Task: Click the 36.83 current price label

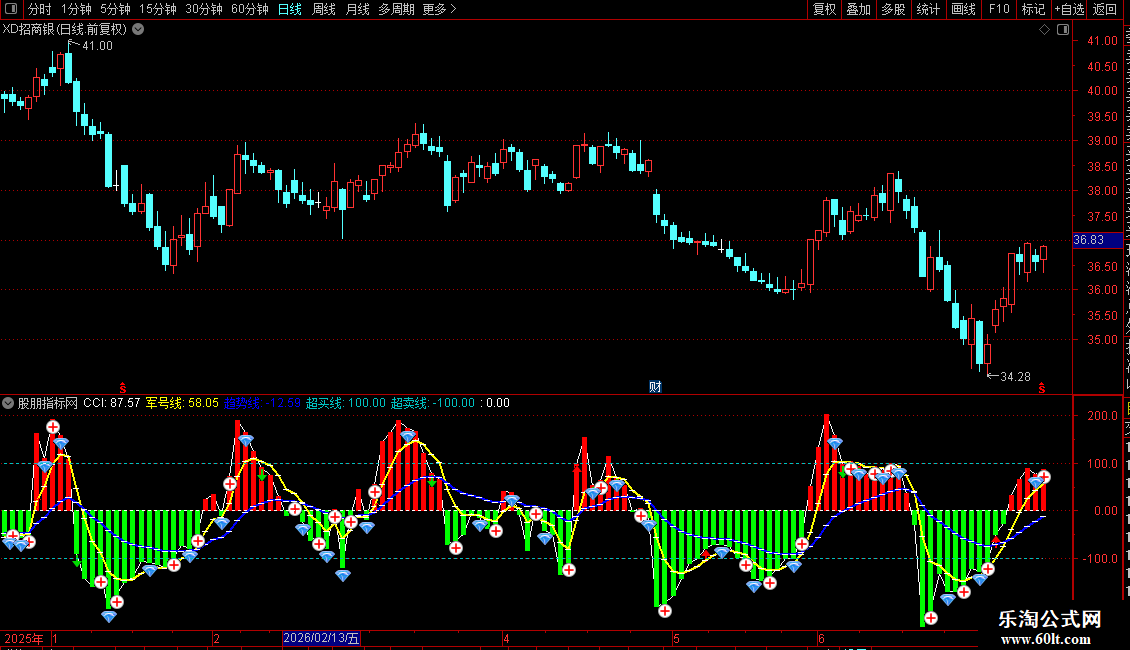Action: [x=1097, y=240]
